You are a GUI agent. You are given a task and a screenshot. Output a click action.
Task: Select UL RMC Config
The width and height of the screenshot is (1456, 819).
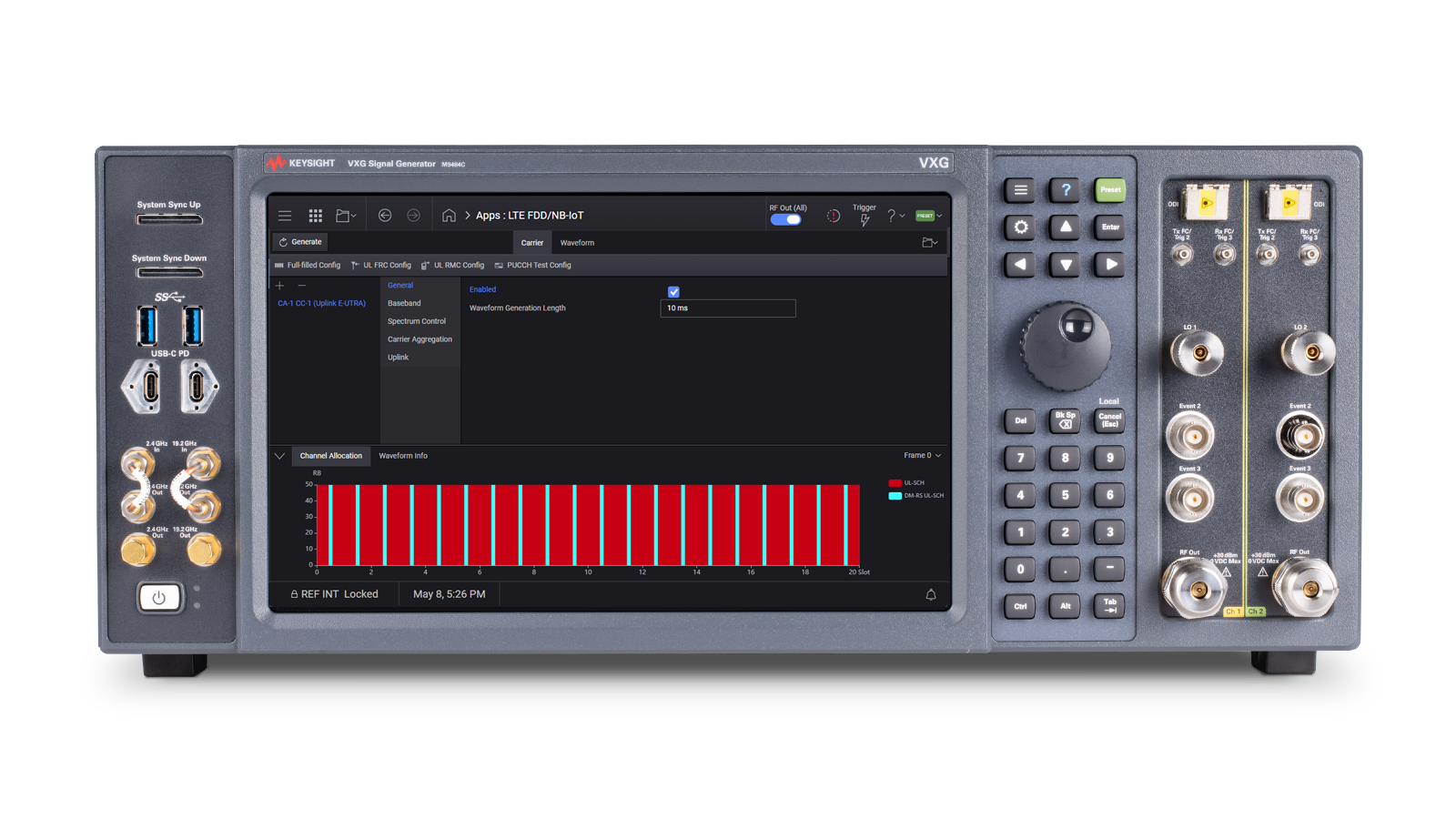point(453,266)
